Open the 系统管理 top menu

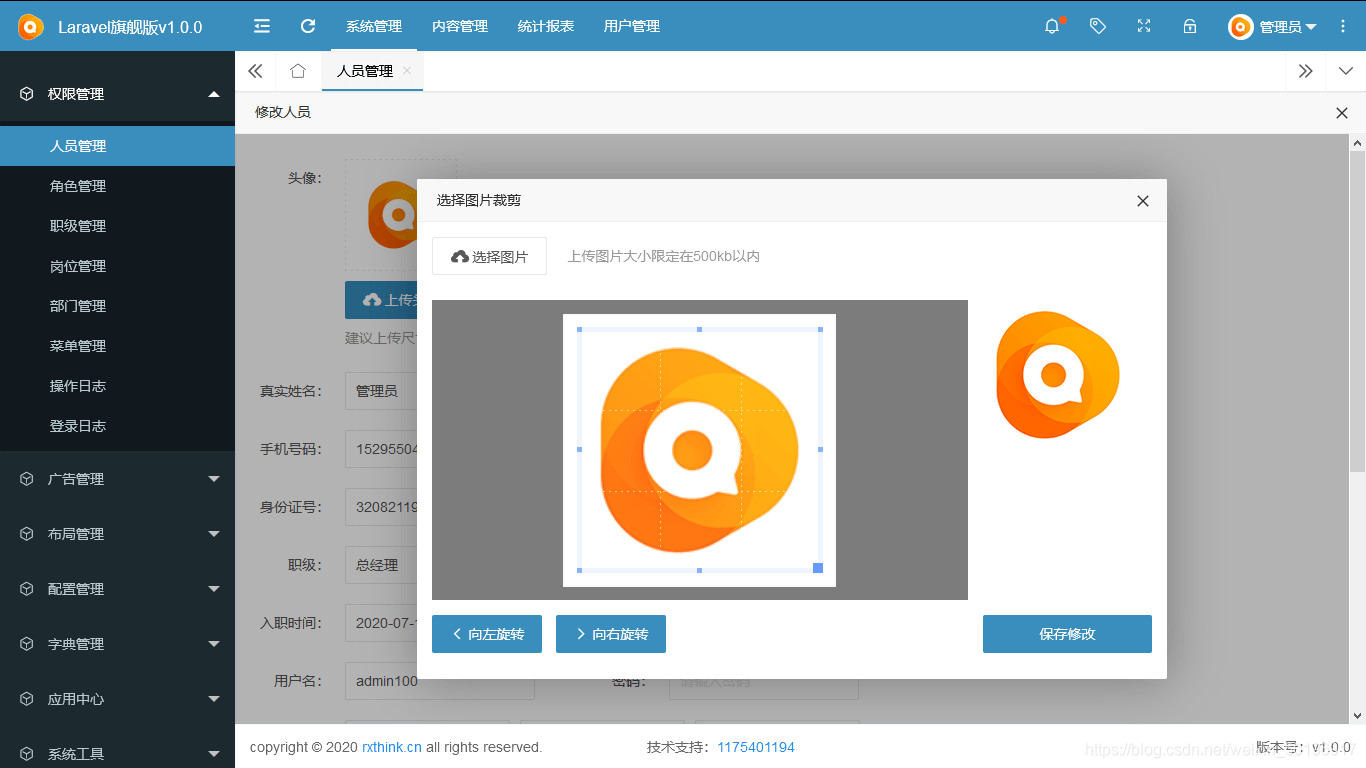click(x=374, y=26)
